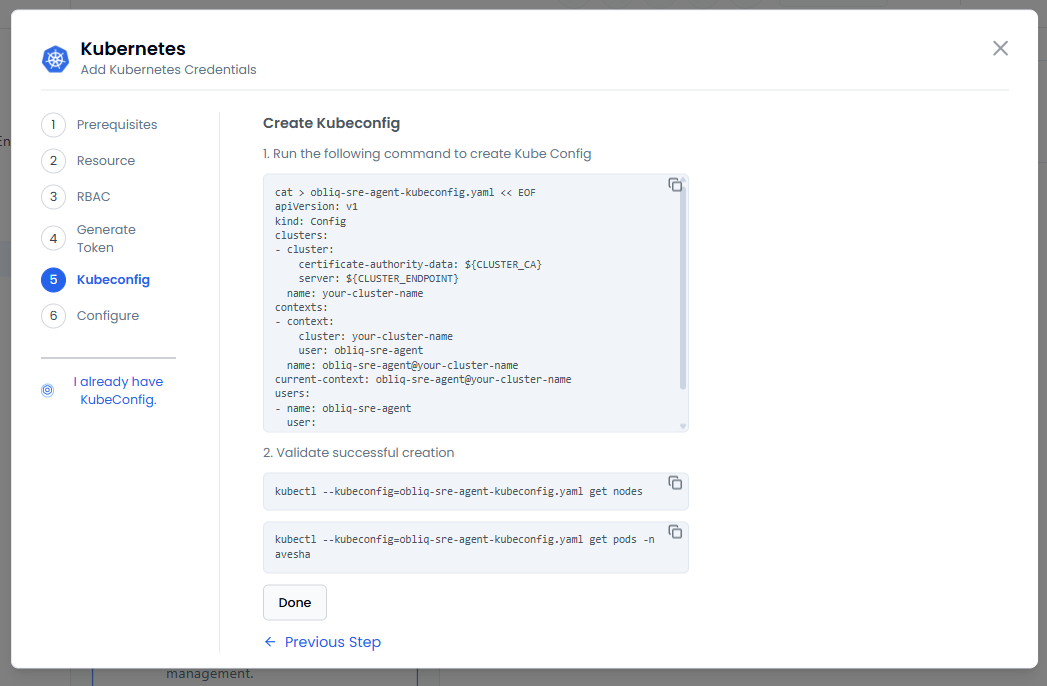
Task: Go to the Prerequisites step
Action: (x=117, y=125)
